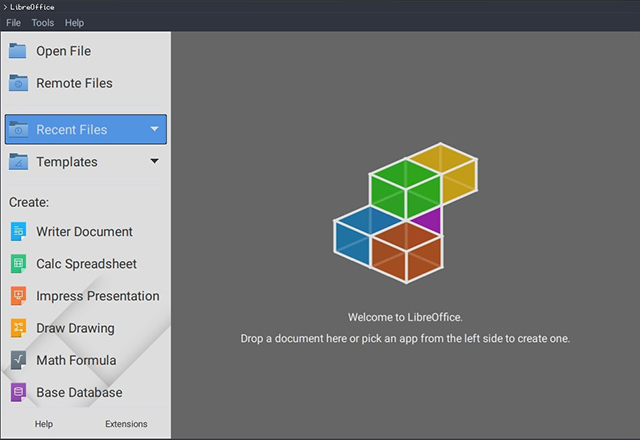This screenshot has width=640, height=440.
Task: Click the Help button at sidebar bottom
Action: (x=44, y=424)
